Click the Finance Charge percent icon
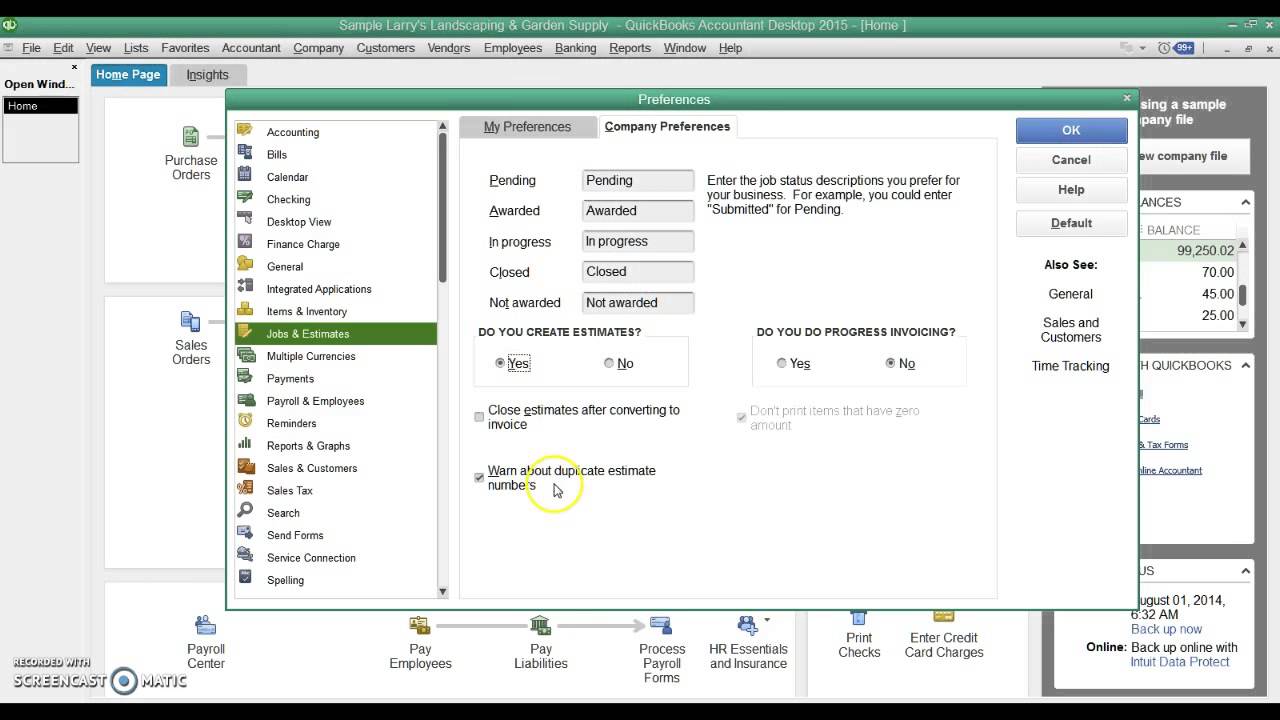The width and height of the screenshot is (1280, 720). (x=245, y=243)
